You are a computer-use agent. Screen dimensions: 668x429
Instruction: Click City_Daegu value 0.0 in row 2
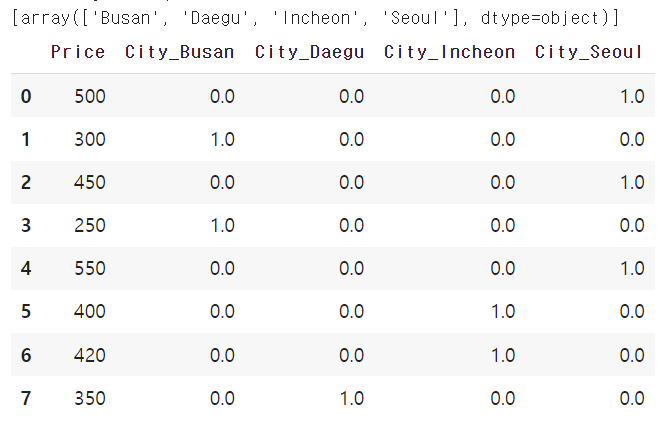tap(351, 182)
